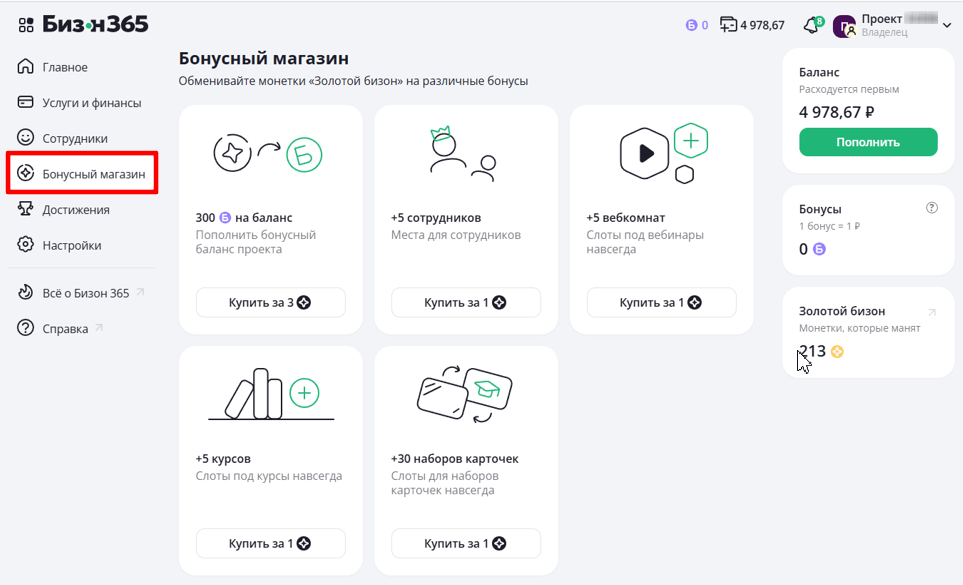Viewport: 963px width, 585px height.
Task: Open Настройки in the sidebar
Action: point(71,245)
